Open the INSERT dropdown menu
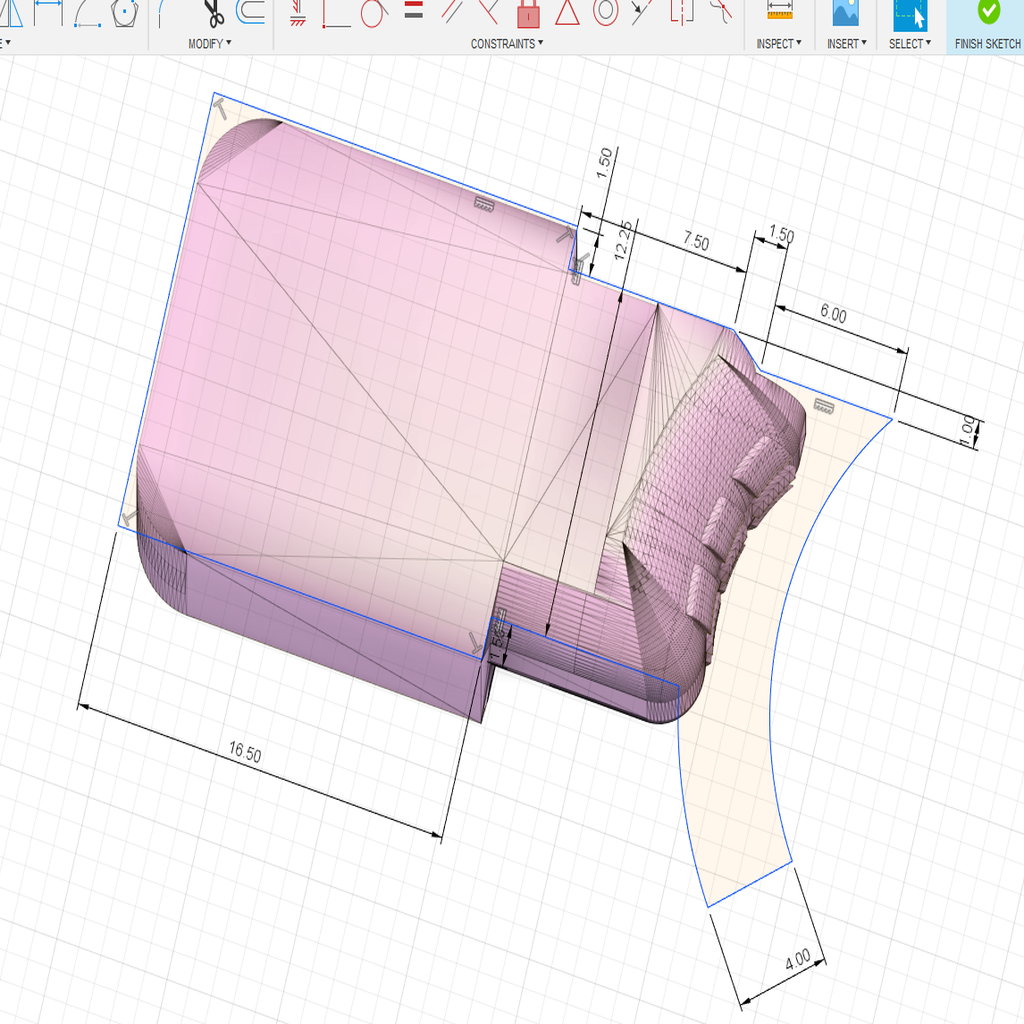This screenshot has width=1024, height=1024. coord(846,44)
